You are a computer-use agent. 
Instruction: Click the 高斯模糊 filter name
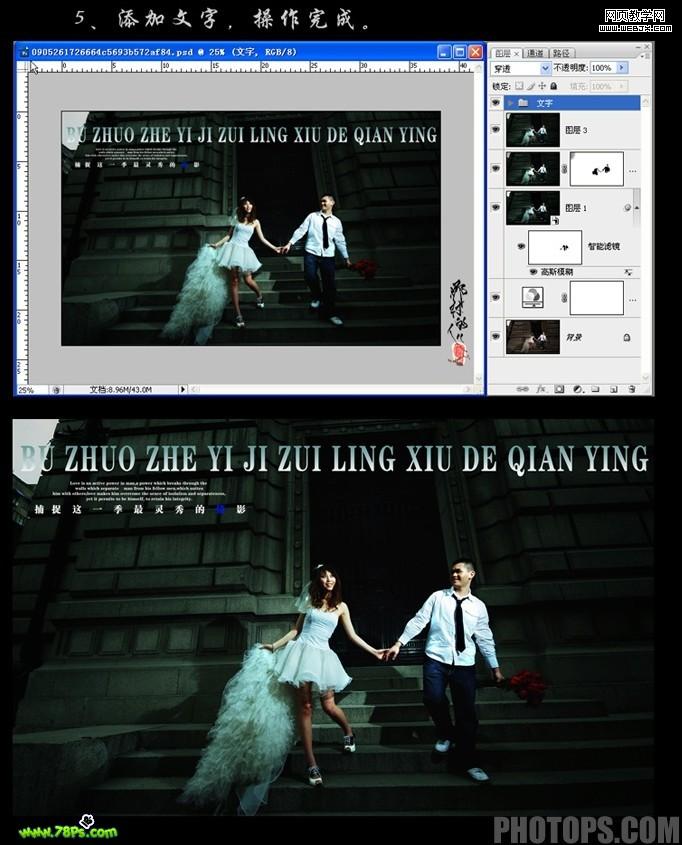[556, 272]
